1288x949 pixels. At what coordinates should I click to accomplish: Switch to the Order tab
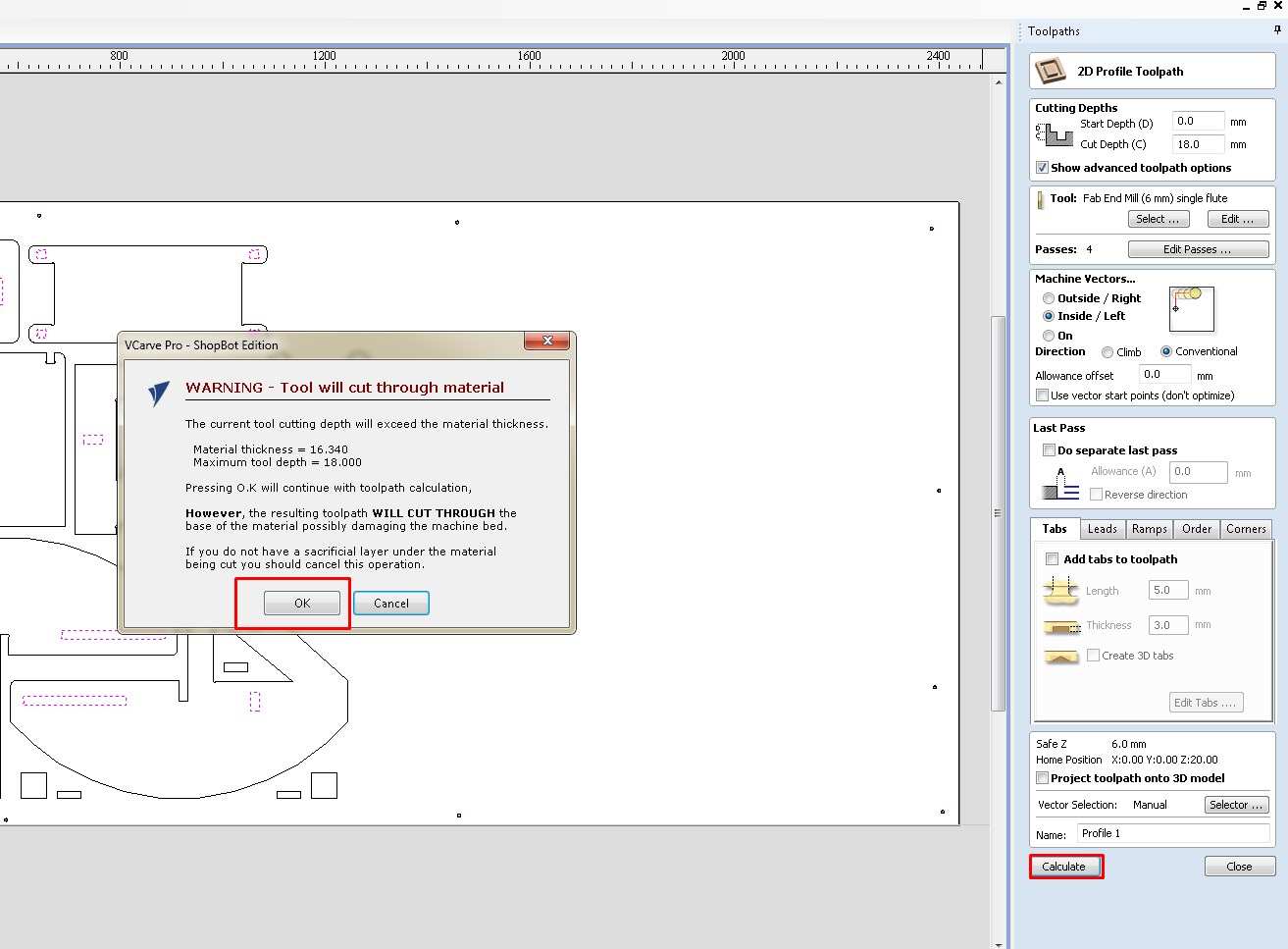pos(1197,529)
